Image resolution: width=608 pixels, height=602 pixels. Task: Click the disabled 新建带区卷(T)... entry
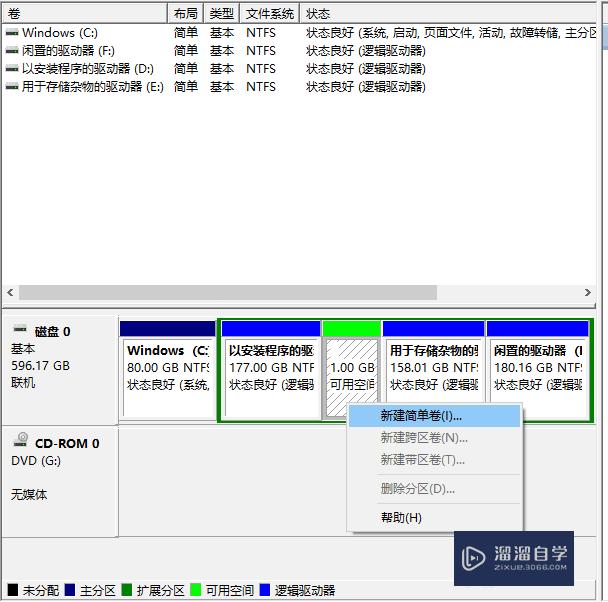click(x=434, y=460)
